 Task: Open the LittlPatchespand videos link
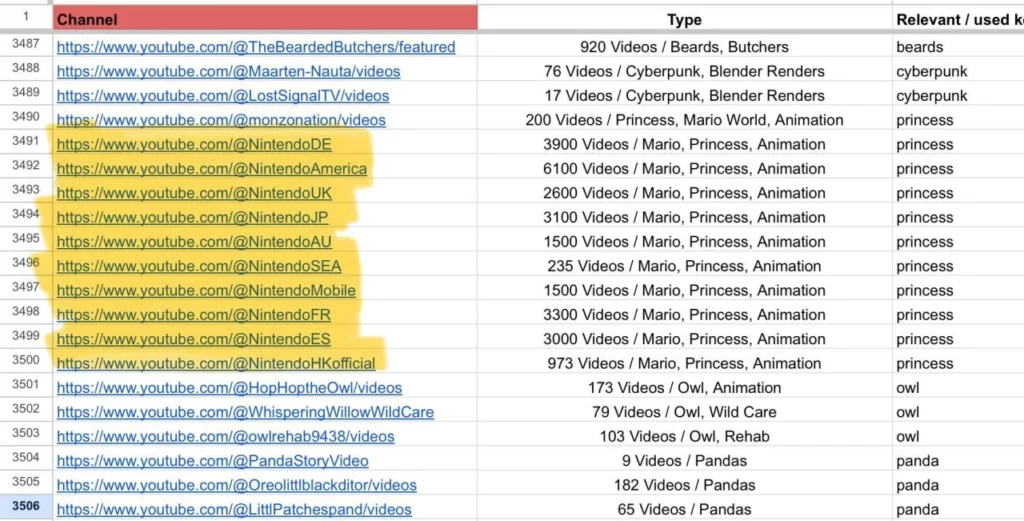234,509
